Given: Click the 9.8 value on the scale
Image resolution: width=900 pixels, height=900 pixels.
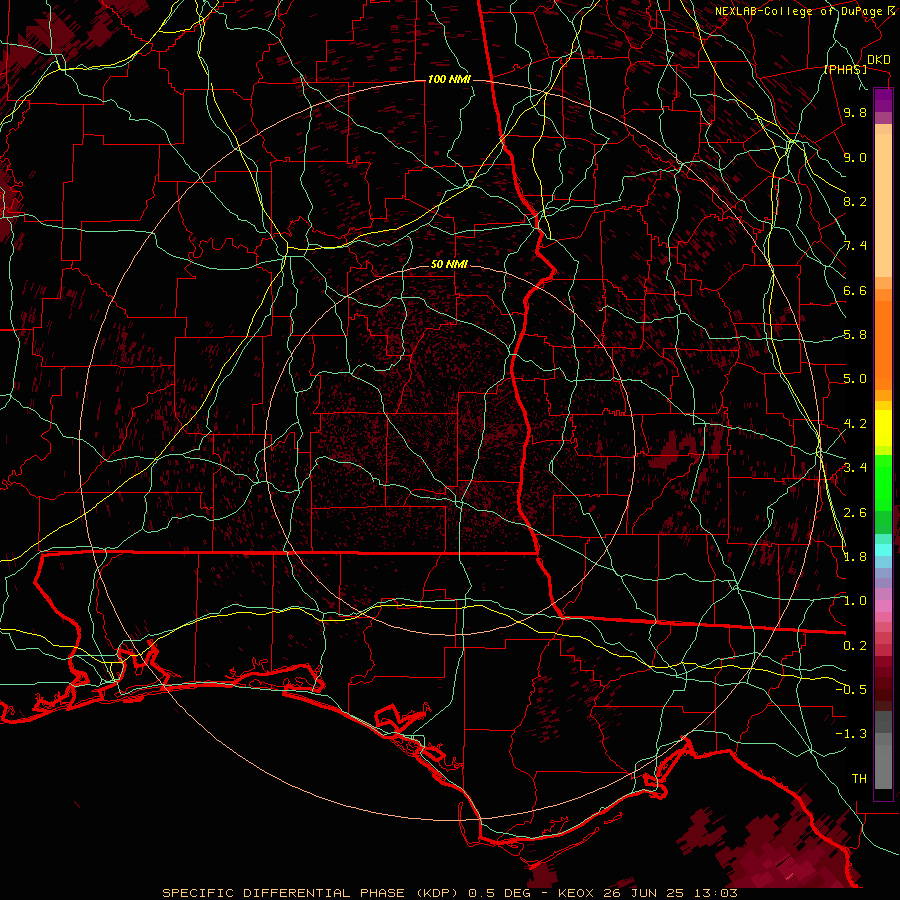Looking at the screenshot, I should pyautogui.click(x=855, y=113).
